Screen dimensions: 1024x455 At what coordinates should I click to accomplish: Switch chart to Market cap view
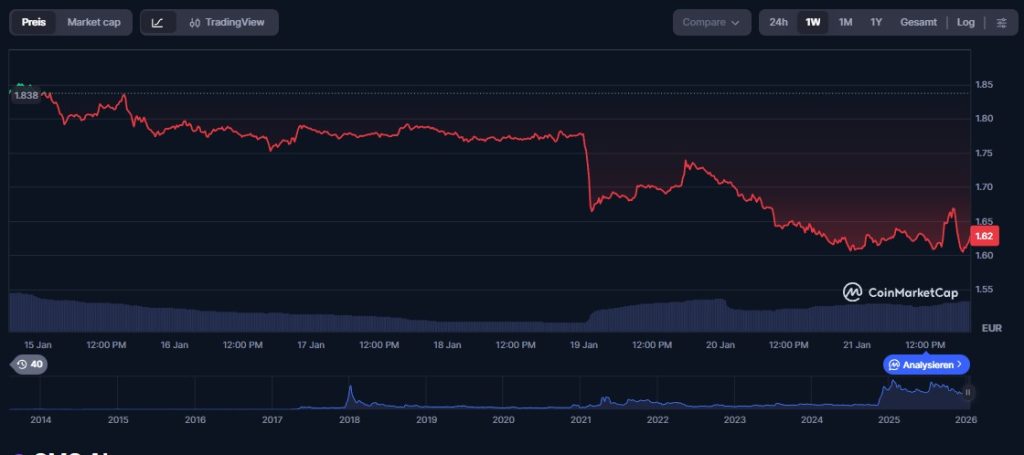pos(94,22)
